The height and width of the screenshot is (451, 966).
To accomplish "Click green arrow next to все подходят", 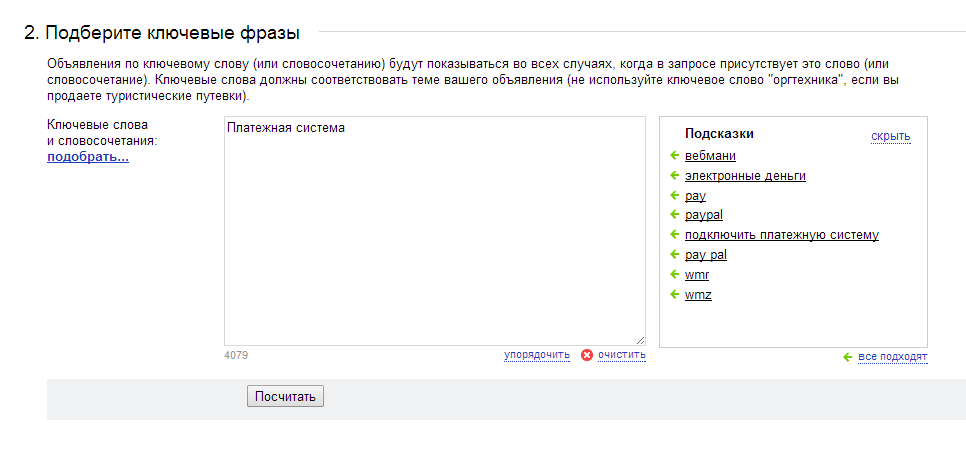I will [x=848, y=357].
